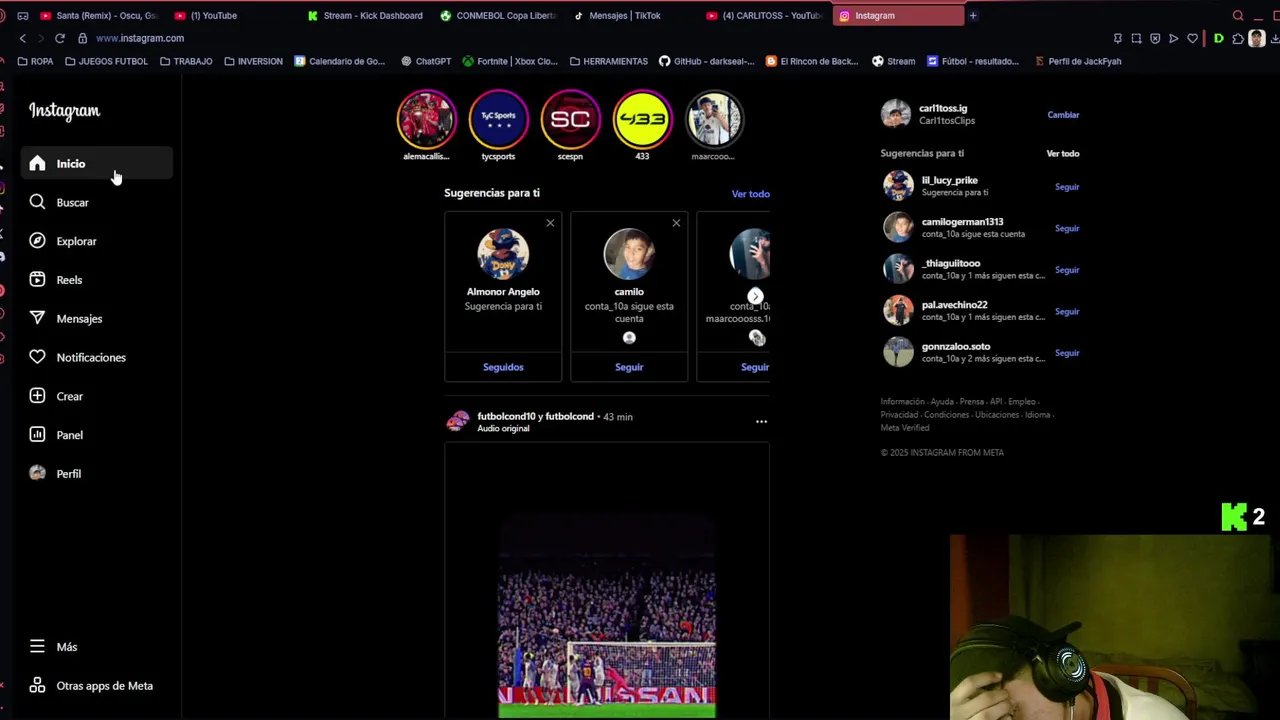View tycsports story
1280x720 pixels.
[x=498, y=119]
